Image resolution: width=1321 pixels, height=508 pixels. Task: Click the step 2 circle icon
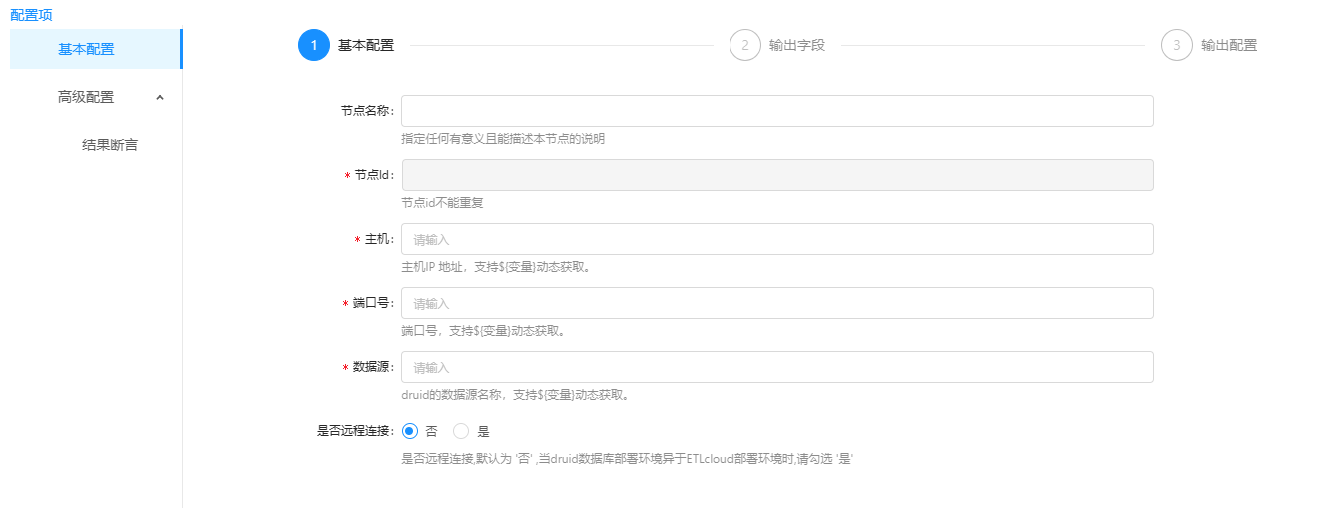(x=745, y=45)
